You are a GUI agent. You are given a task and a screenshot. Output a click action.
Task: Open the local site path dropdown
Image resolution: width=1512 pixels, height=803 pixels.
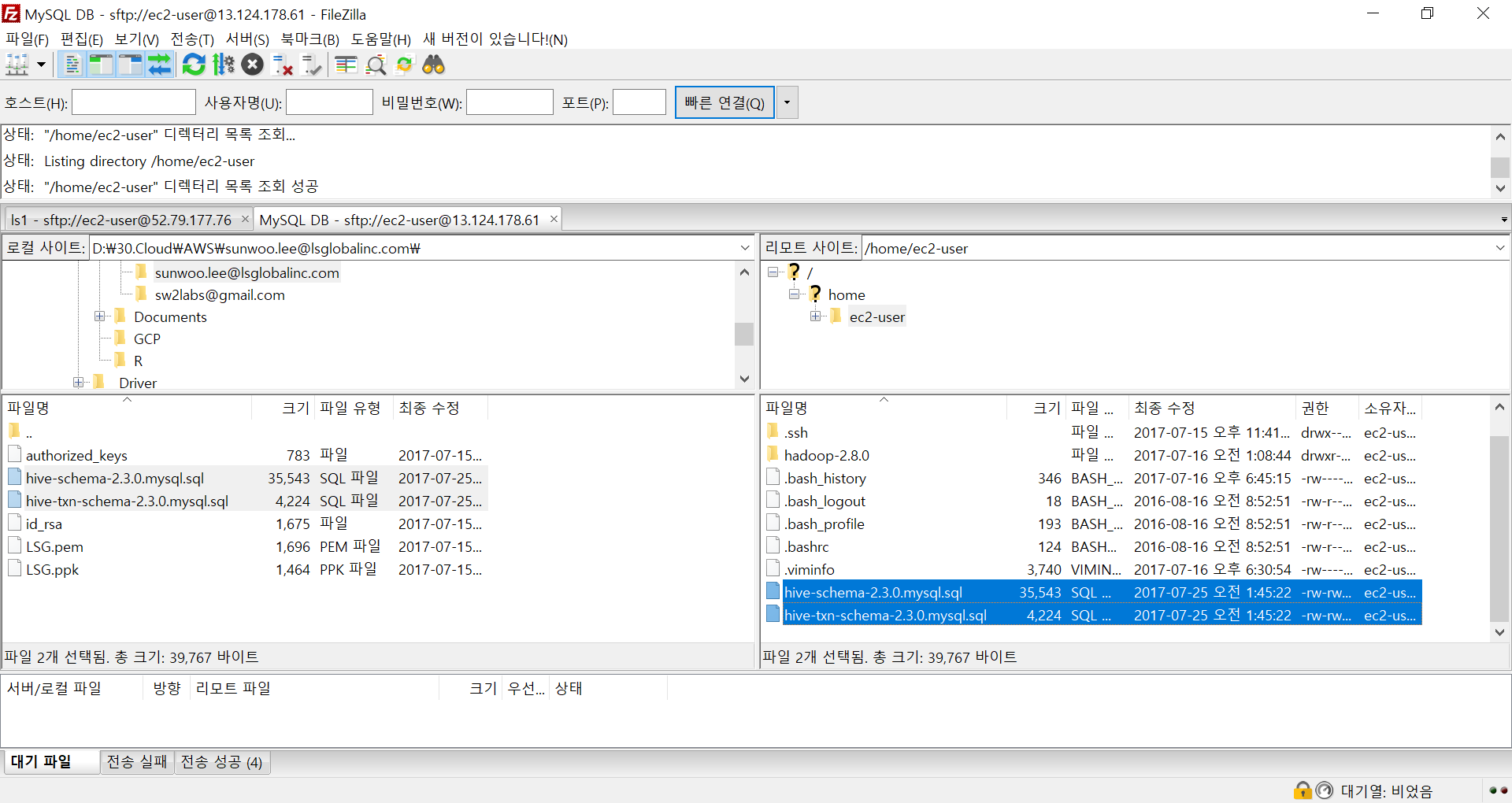click(745, 248)
